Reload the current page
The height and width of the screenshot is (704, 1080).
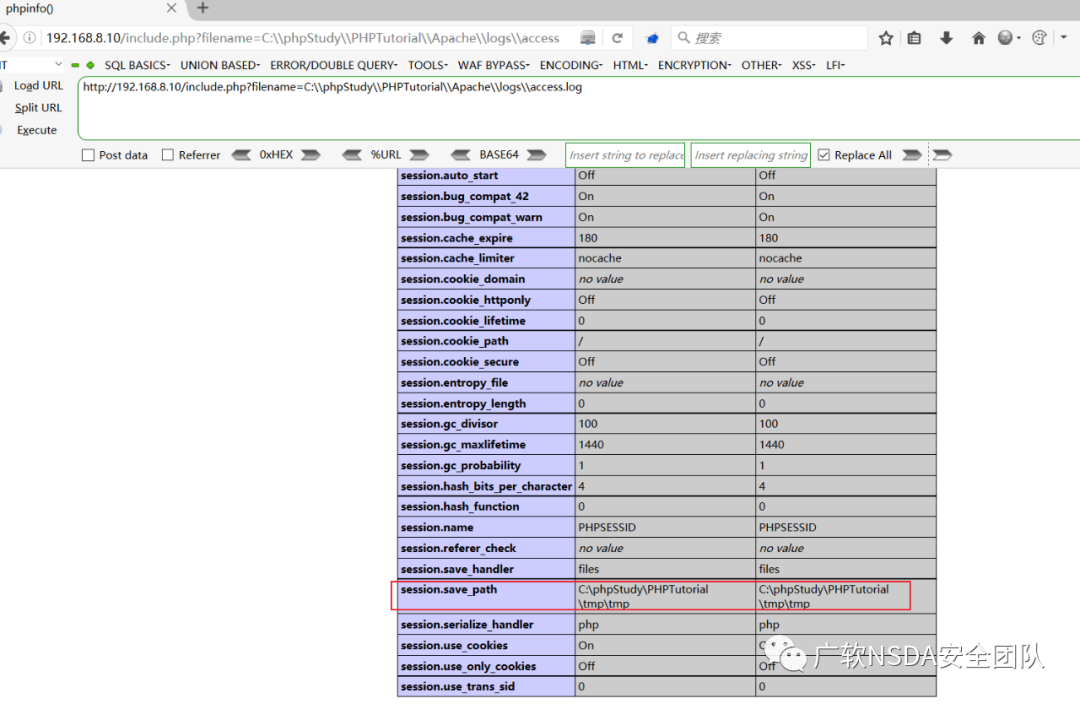[x=617, y=38]
